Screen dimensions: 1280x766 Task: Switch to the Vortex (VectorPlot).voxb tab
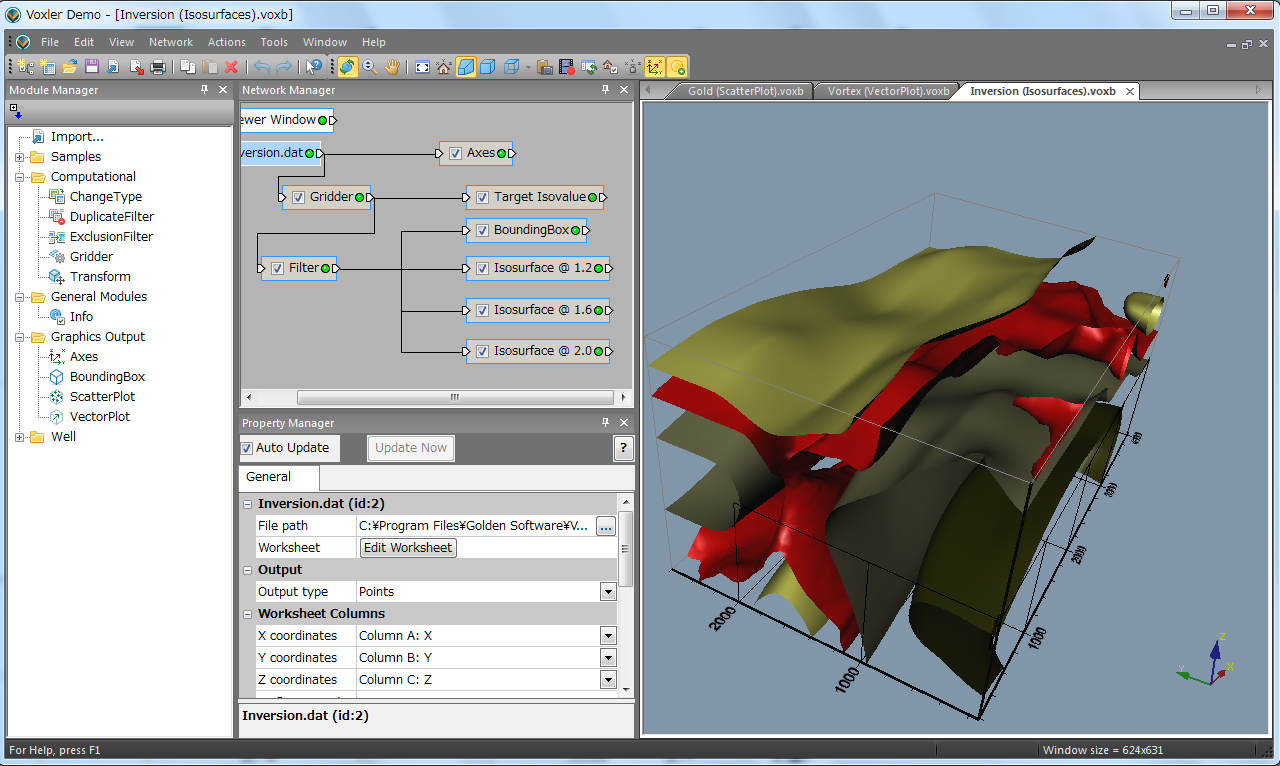point(888,91)
